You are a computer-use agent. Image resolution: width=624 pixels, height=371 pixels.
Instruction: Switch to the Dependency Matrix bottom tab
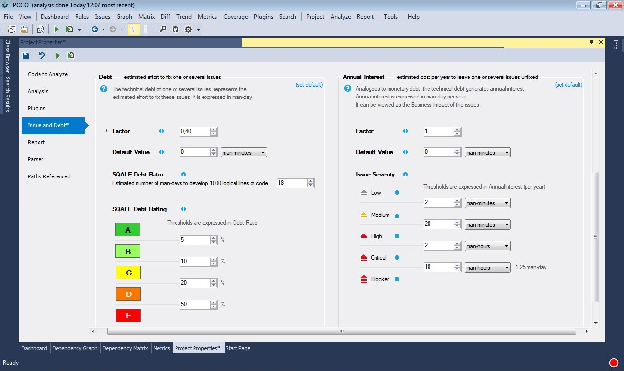[125, 348]
